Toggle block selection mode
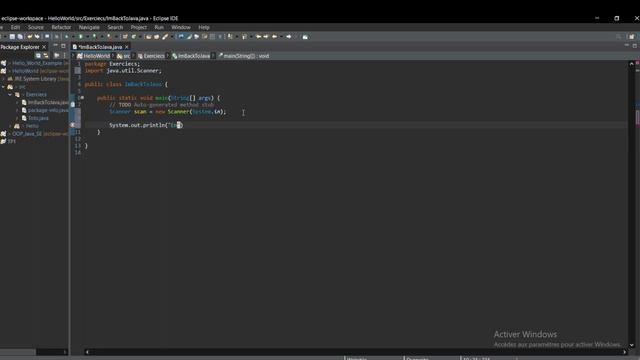This screenshot has height=360, width=640. click(x=212, y=37)
